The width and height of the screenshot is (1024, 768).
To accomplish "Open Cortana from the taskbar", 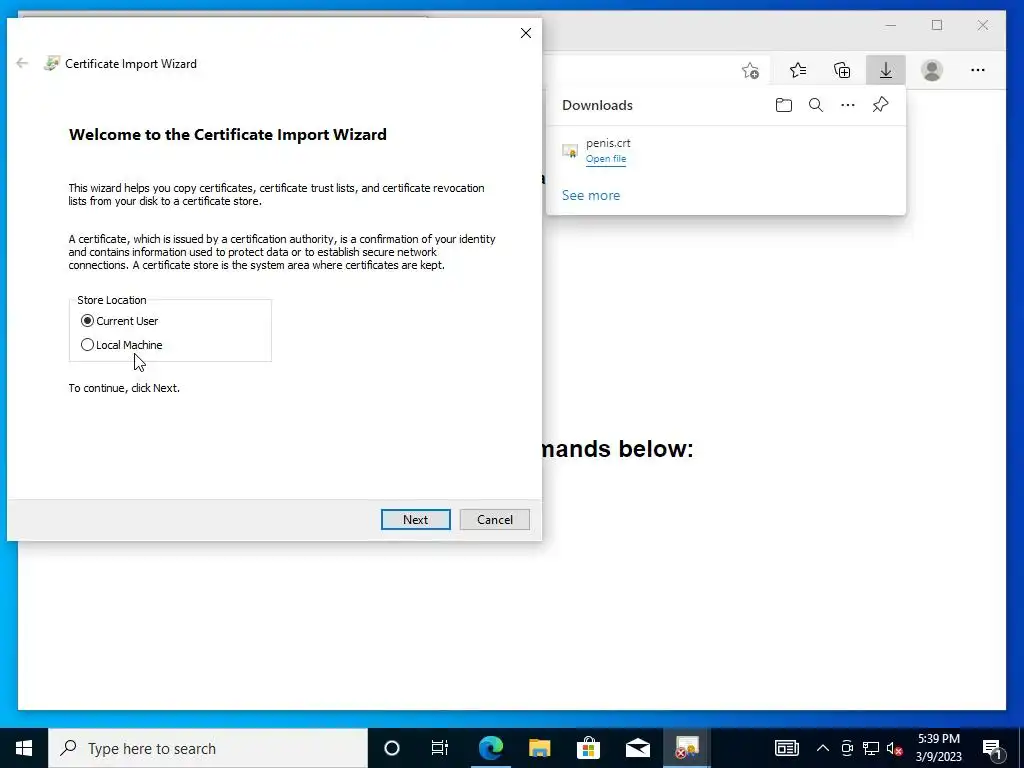I will pyautogui.click(x=392, y=748).
